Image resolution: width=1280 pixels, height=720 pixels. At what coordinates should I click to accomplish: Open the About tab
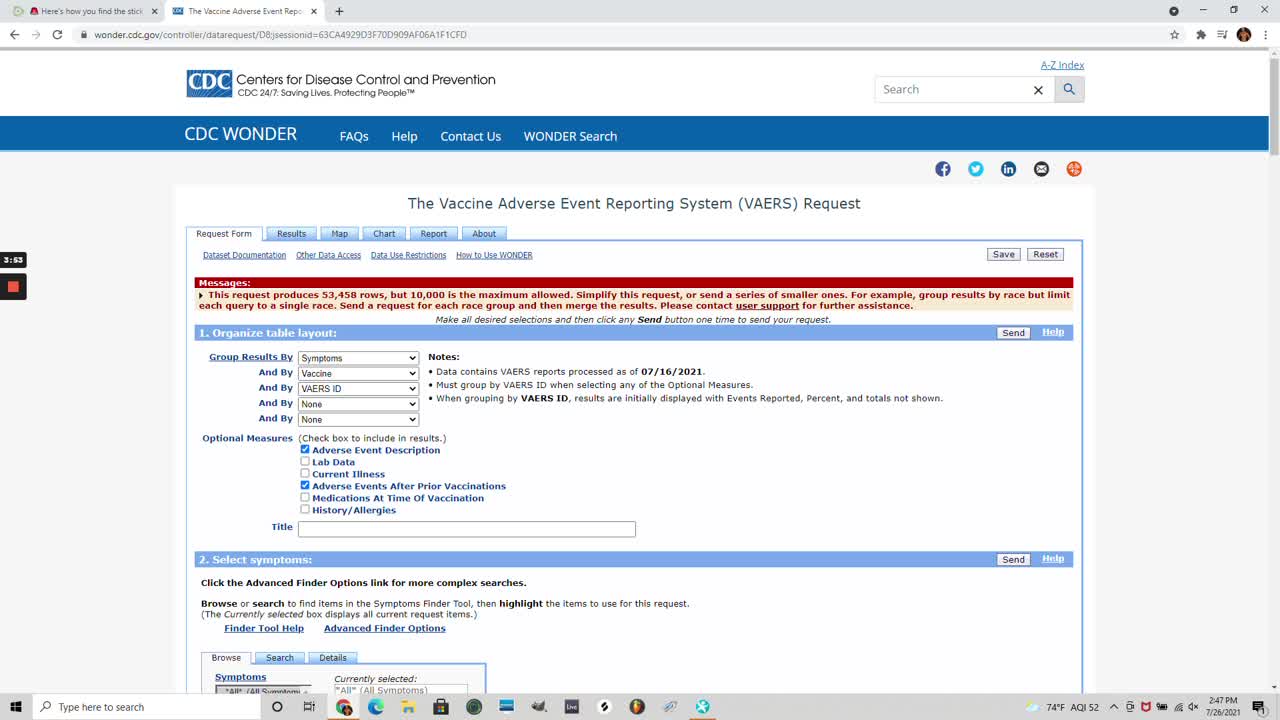[484, 234]
